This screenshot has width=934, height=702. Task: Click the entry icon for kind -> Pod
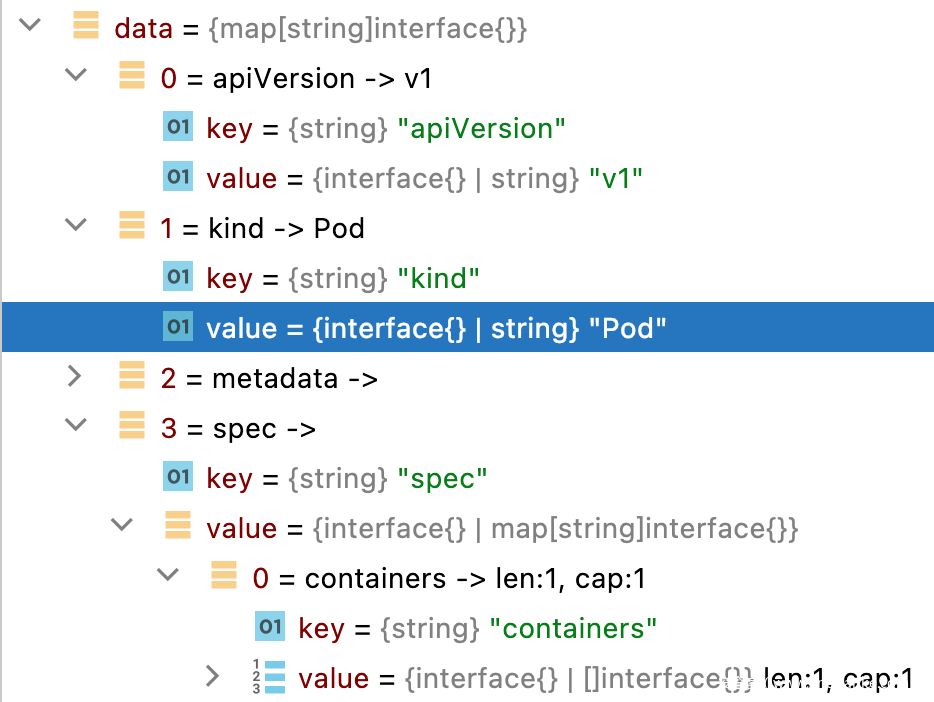point(132,228)
